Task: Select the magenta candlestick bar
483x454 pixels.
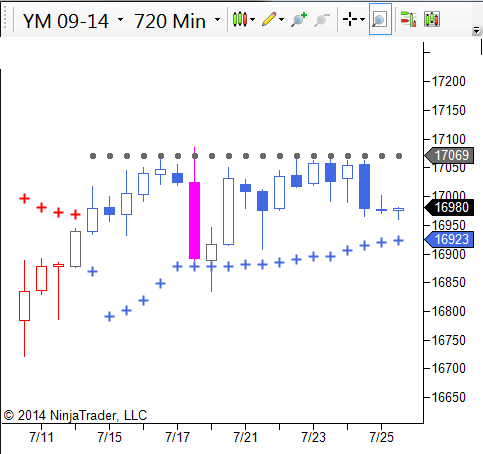Action: [x=195, y=220]
